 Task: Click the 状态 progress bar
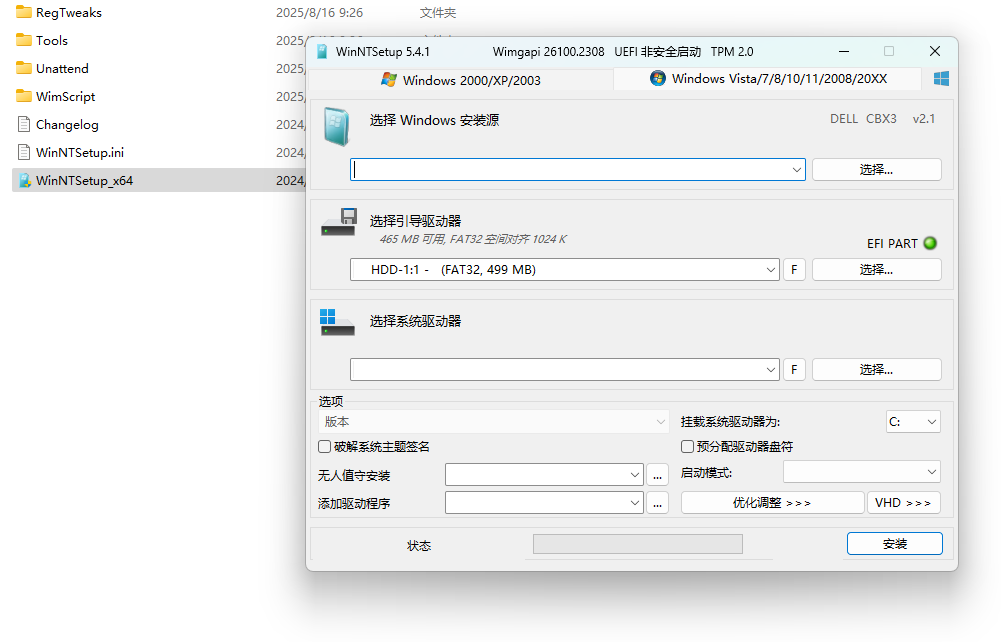coord(638,544)
